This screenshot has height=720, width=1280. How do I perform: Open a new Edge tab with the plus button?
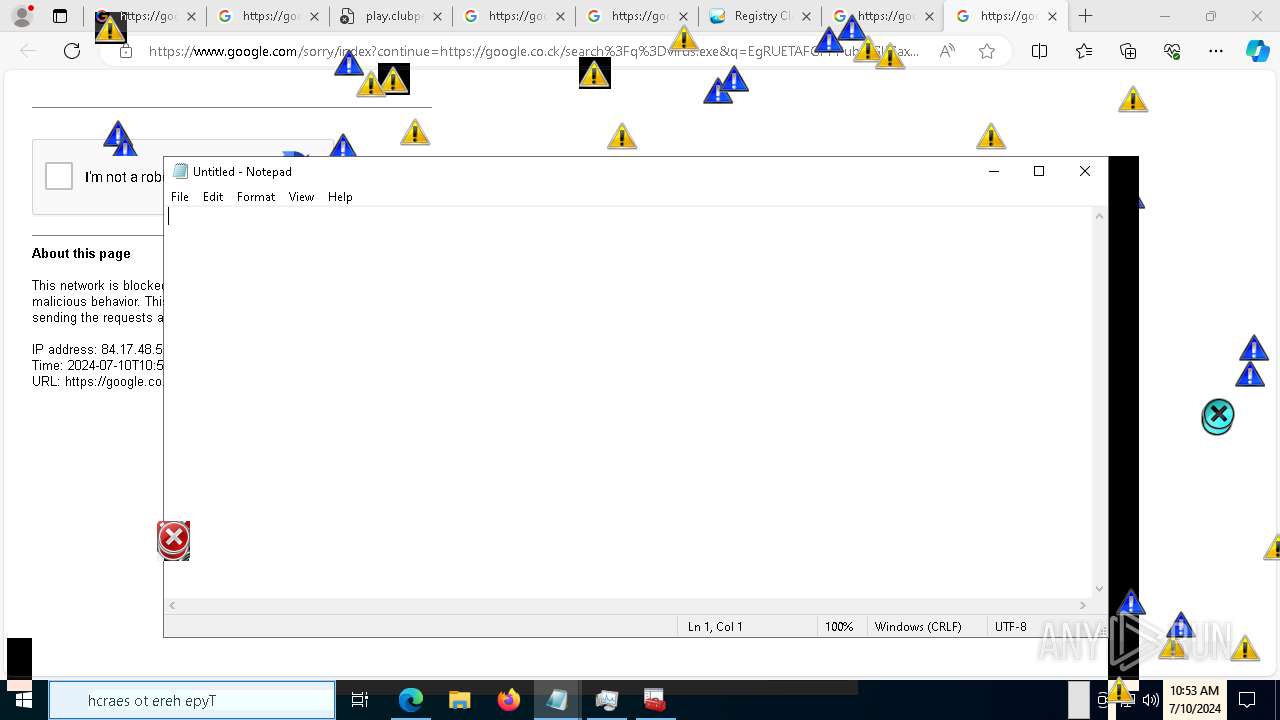click(1086, 16)
